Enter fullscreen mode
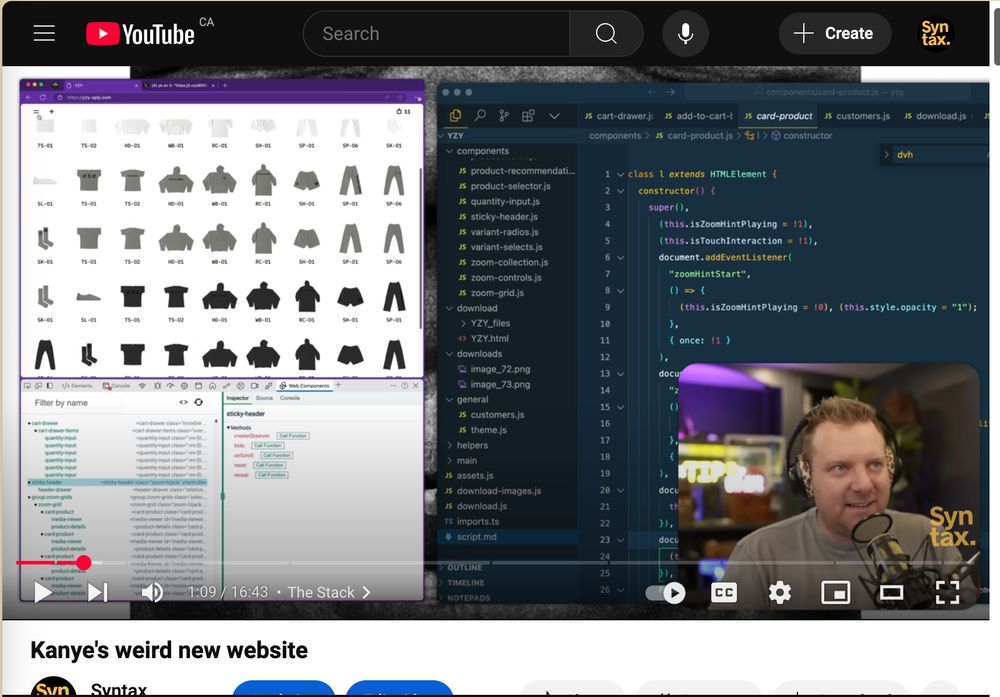The height and width of the screenshot is (697, 1000). click(x=946, y=592)
